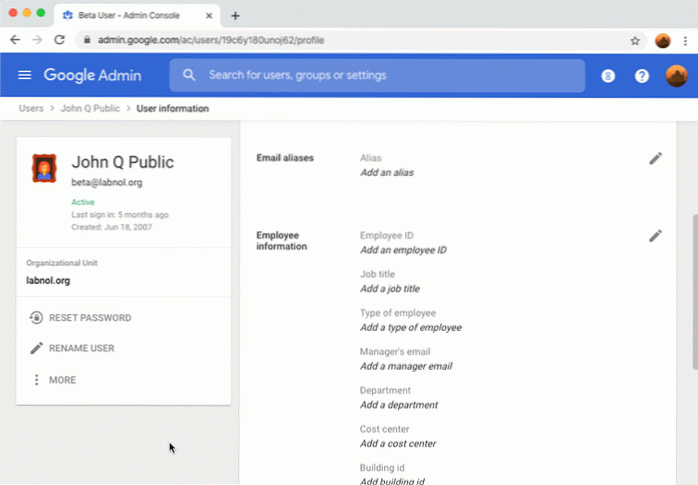Bookmark this page with star icon

pyautogui.click(x=635, y=40)
